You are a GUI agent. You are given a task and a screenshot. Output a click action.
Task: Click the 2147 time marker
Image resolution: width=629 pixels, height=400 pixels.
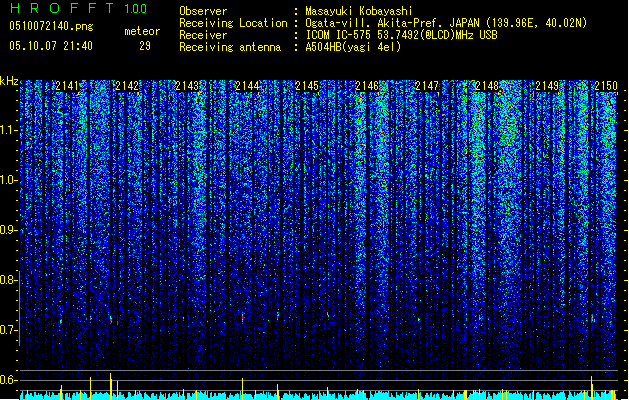tap(427, 86)
